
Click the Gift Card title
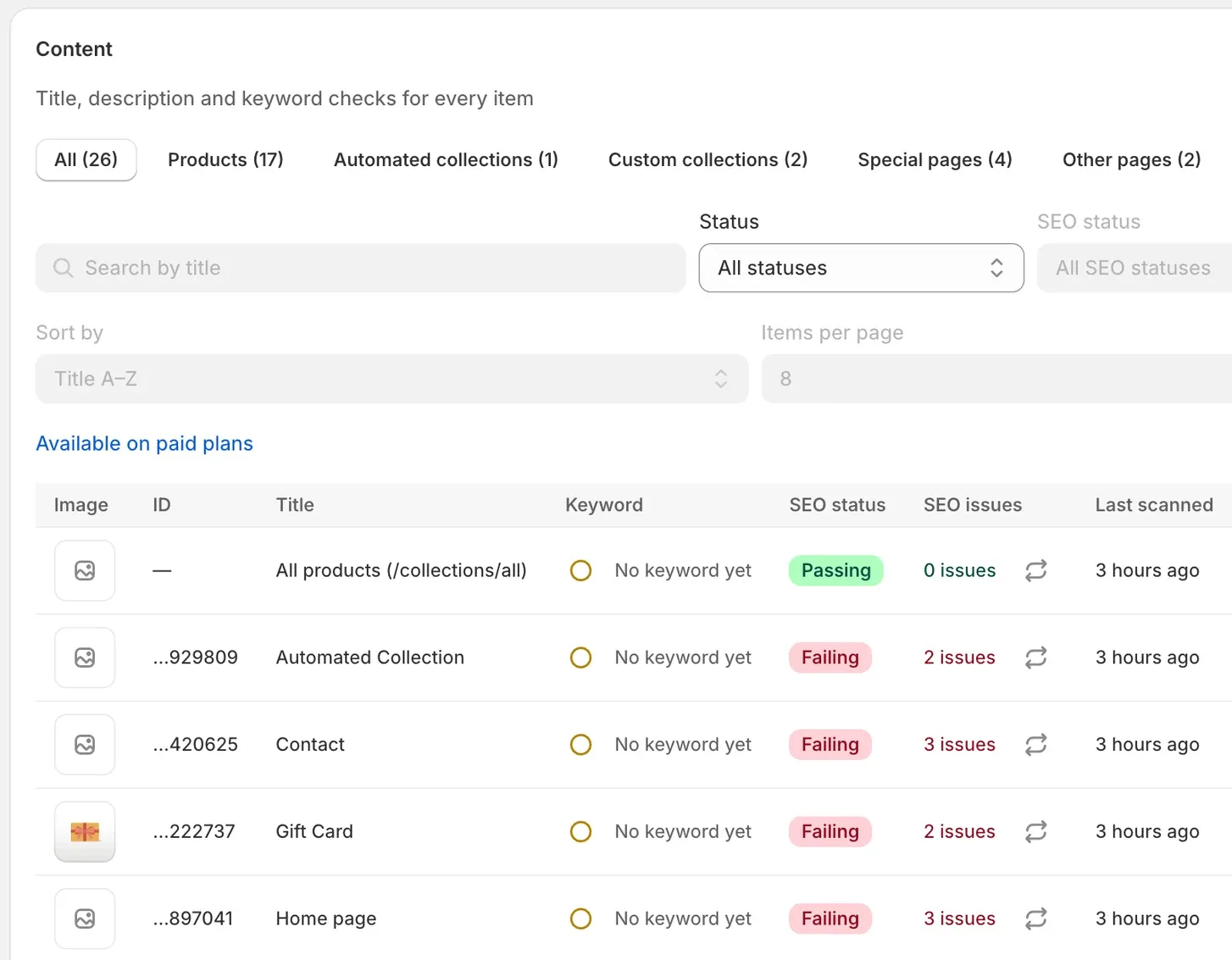click(314, 832)
